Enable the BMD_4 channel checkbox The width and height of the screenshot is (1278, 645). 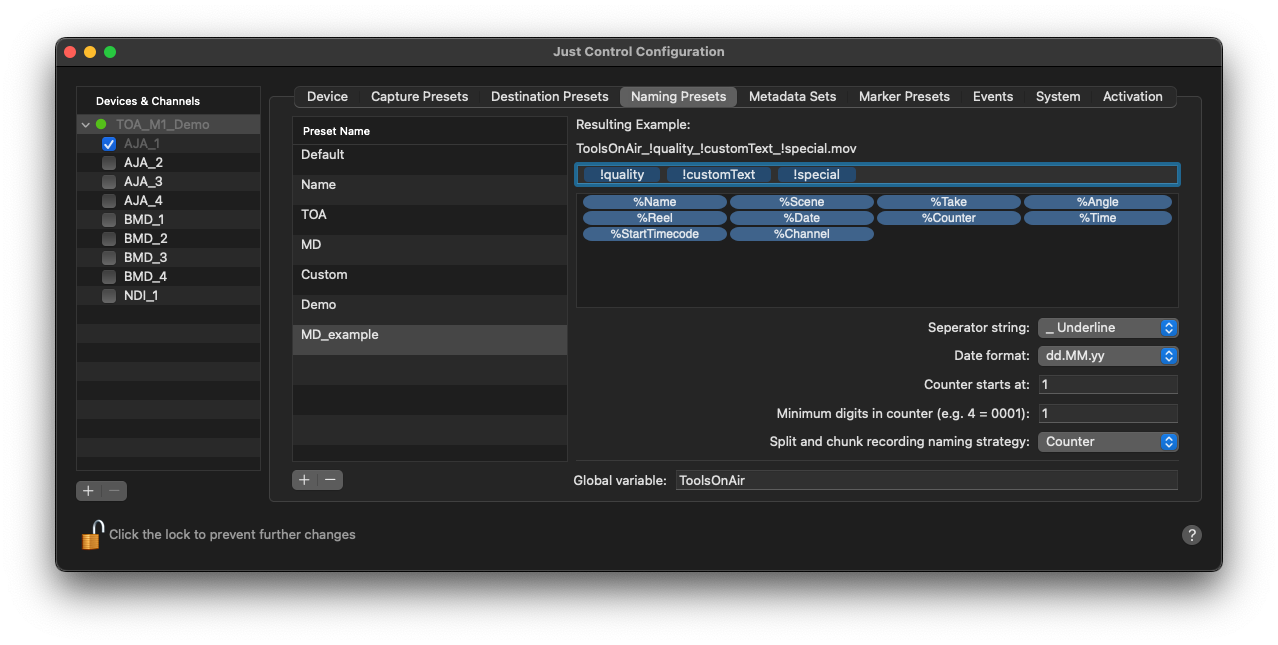pos(109,277)
